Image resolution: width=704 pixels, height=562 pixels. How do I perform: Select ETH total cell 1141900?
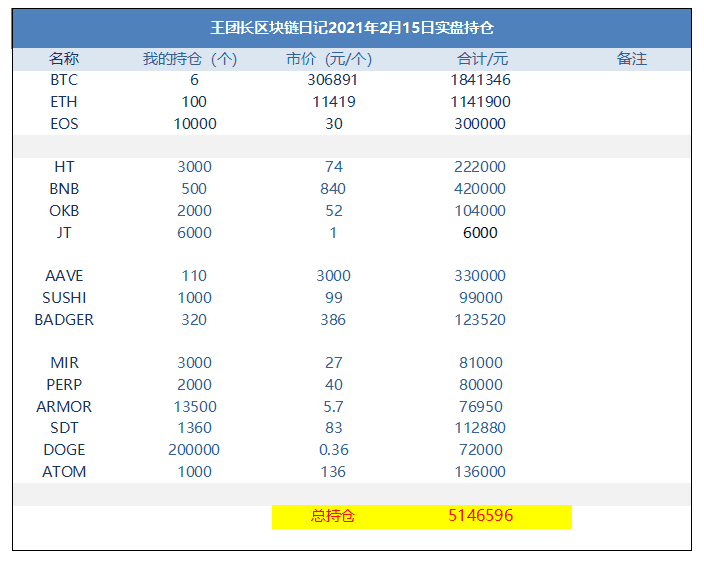(x=480, y=102)
